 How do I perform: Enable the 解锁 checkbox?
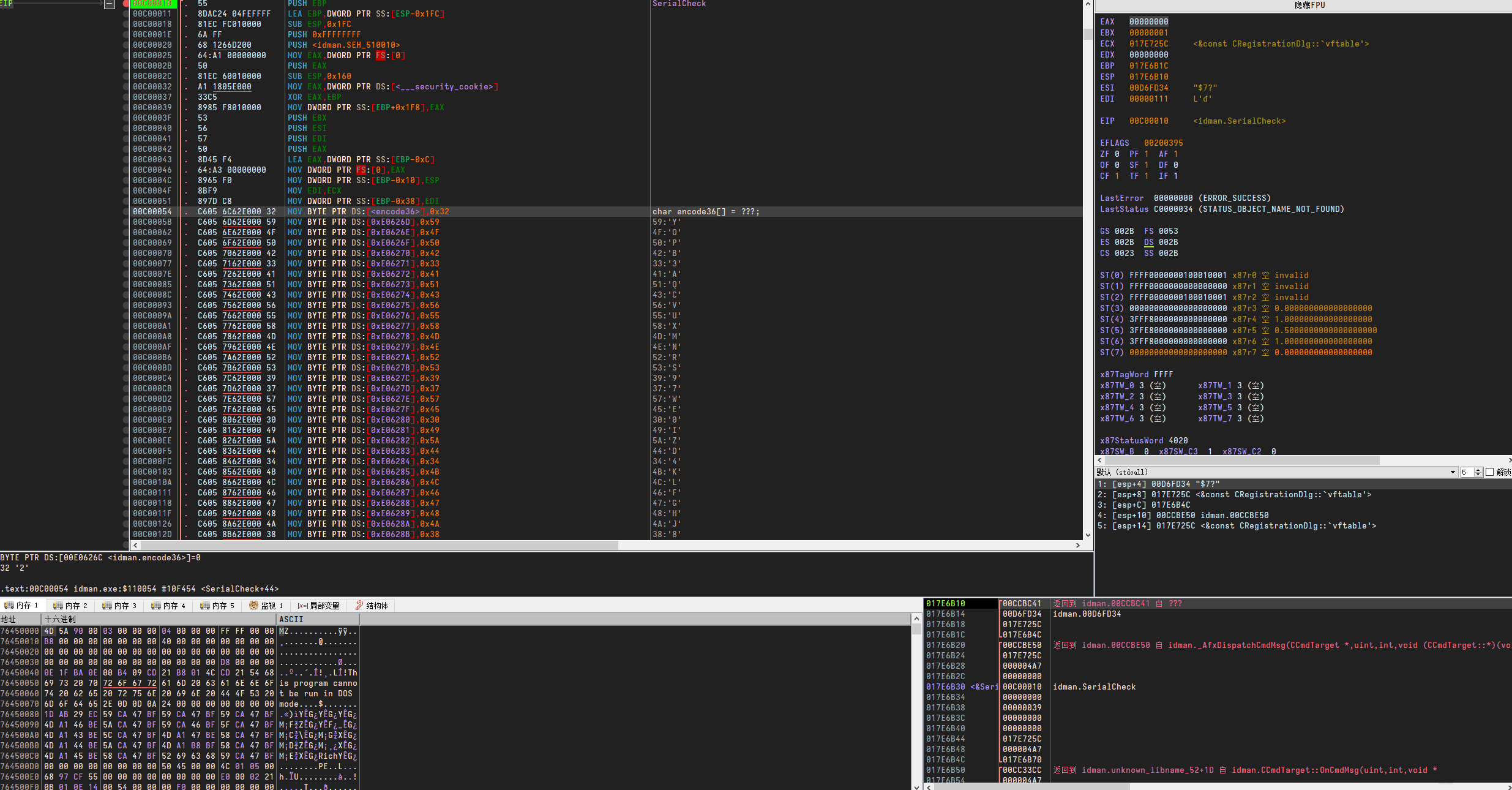click(1490, 472)
